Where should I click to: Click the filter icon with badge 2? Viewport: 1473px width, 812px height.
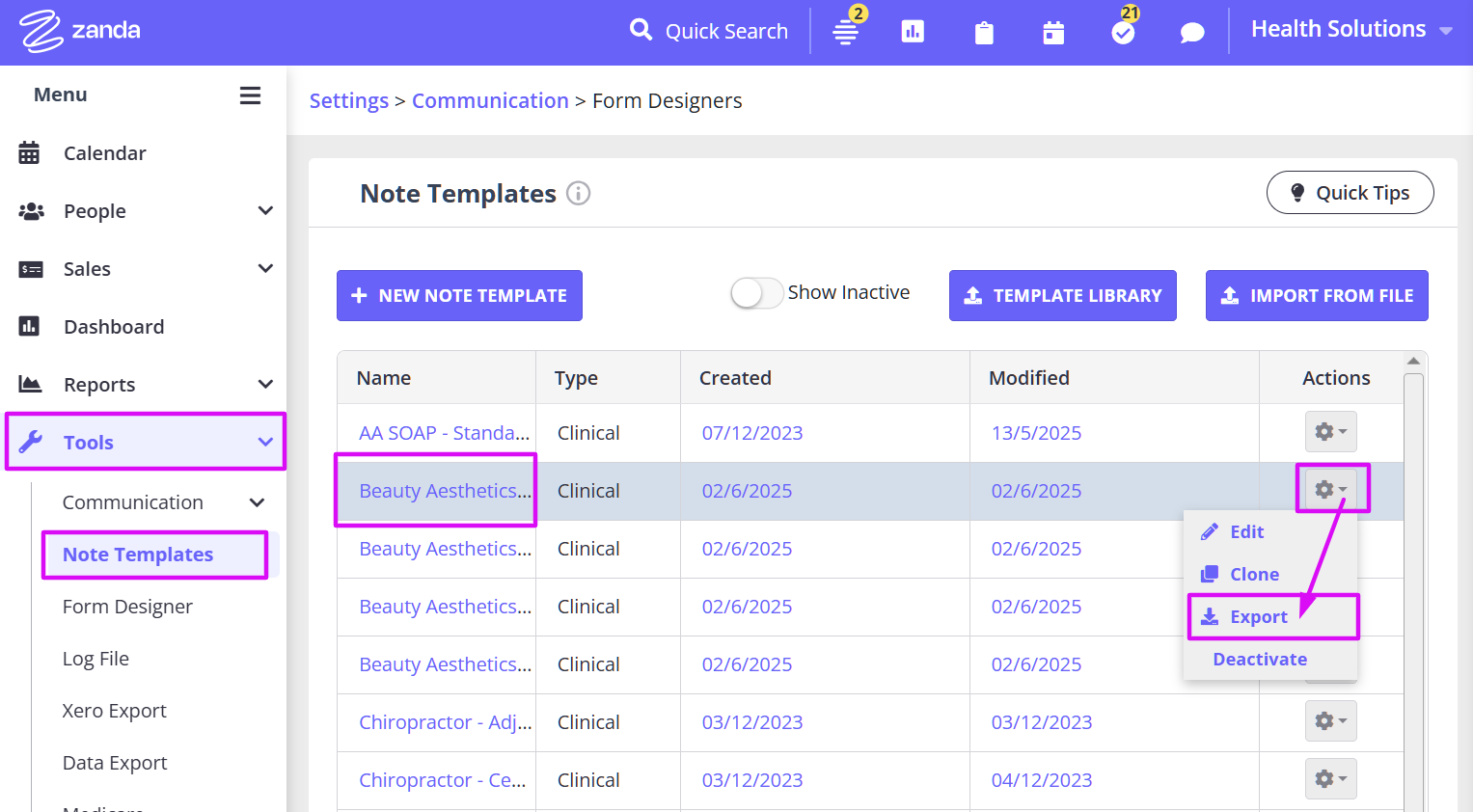click(x=845, y=32)
